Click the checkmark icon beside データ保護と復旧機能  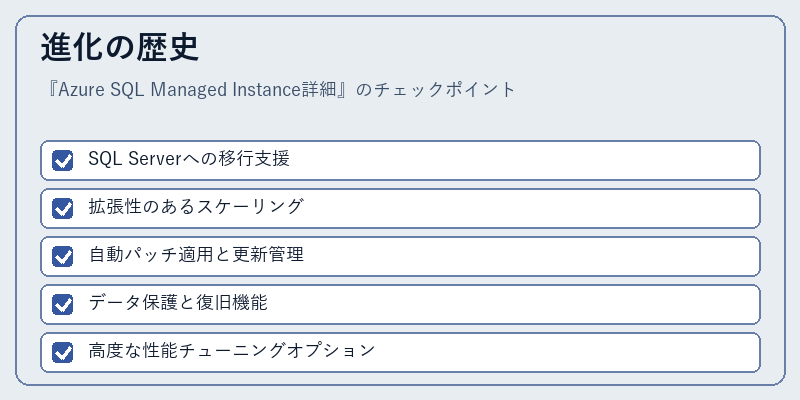pyautogui.click(x=62, y=304)
